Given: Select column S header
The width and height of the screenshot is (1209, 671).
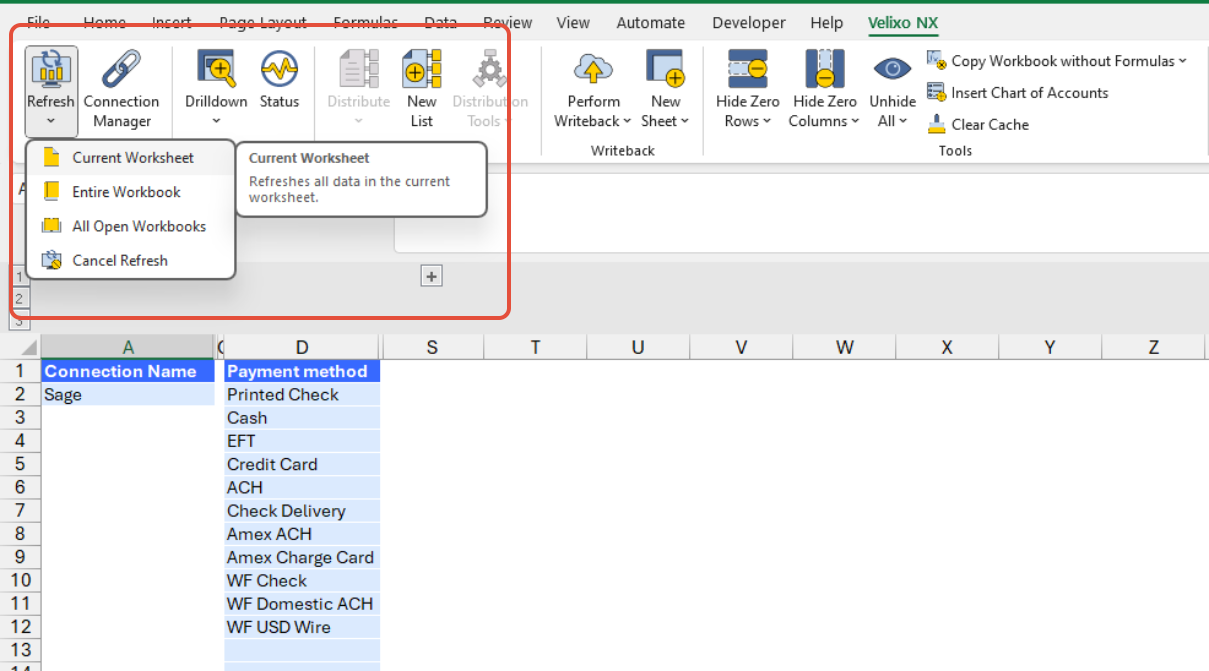Looking at the screenshot, I should tap(432, 347).
